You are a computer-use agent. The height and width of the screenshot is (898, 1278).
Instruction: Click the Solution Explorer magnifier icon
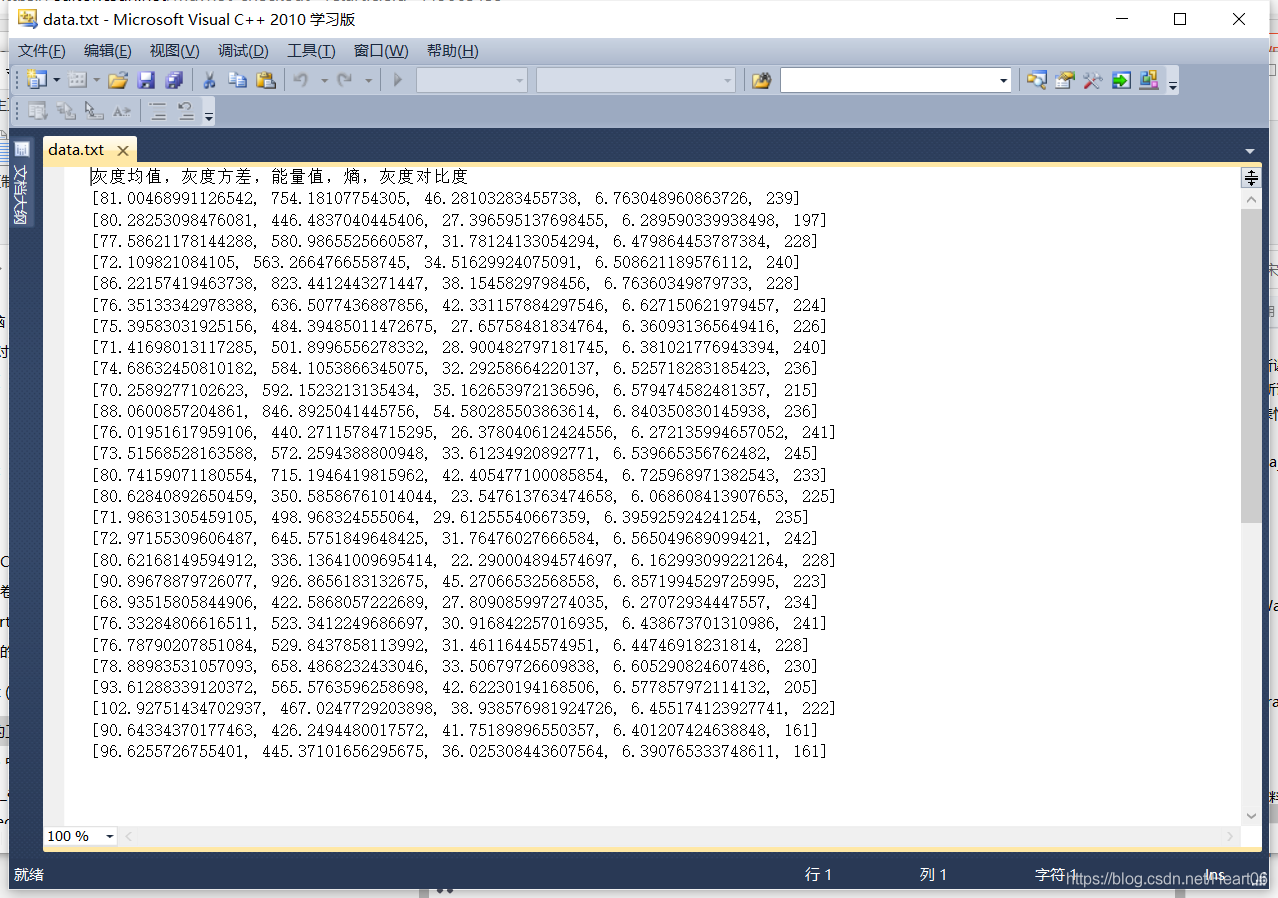1037,80
